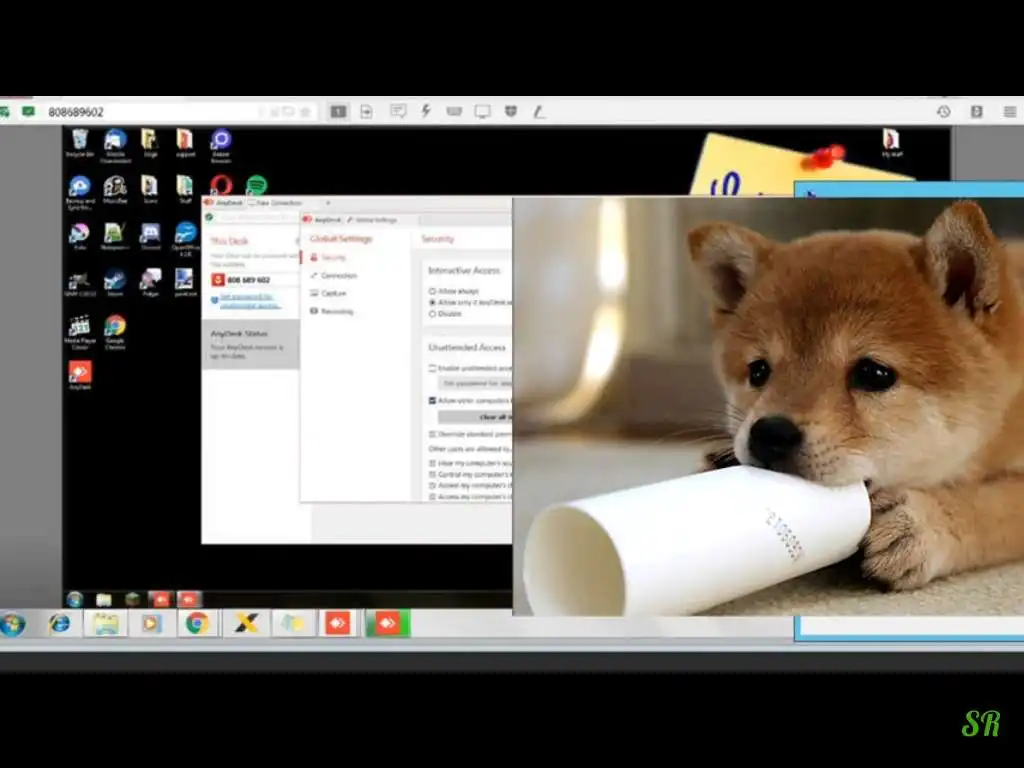Click the shield permissions toolbar icon
The height and width of the screenshot is (768, 1024).
pos(511,112)
